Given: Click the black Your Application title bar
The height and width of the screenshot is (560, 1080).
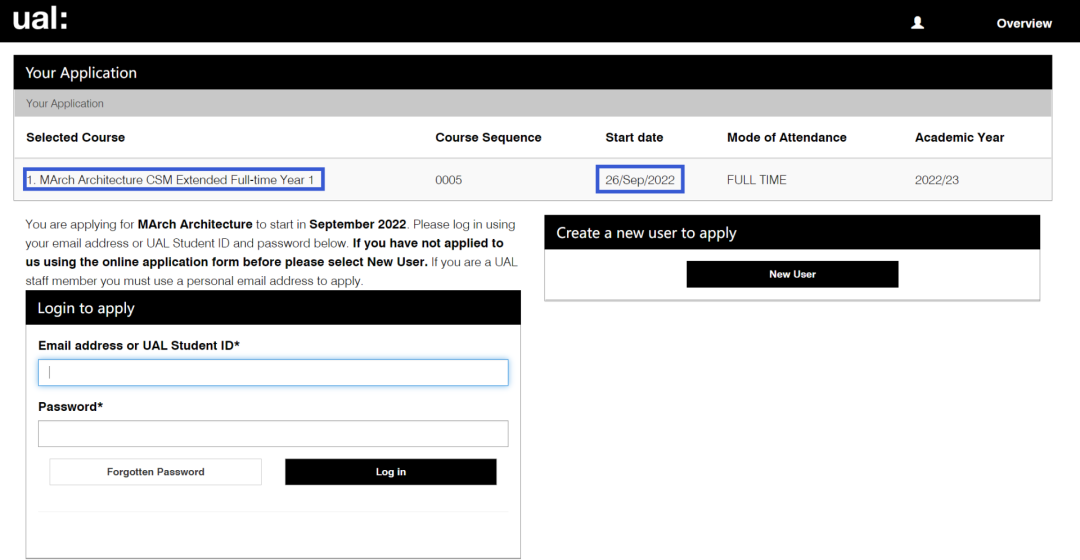Looking at the screenshot, I should click(x=532, y=72).
